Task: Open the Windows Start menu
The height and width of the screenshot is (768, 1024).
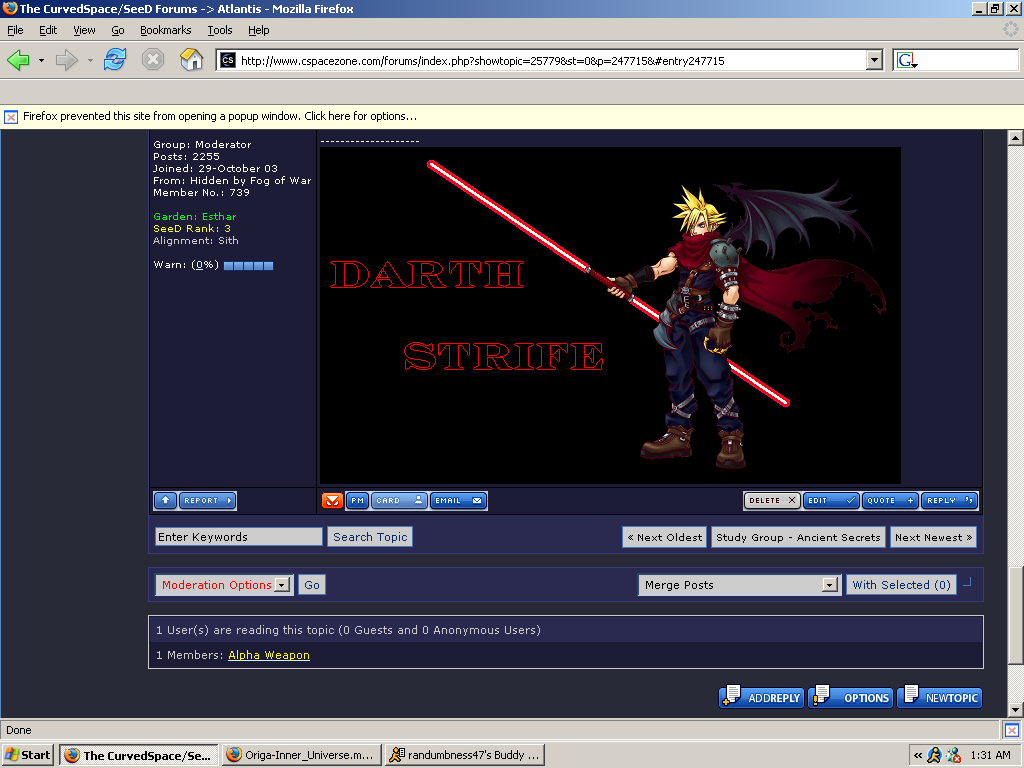Action: pos(27,755)
